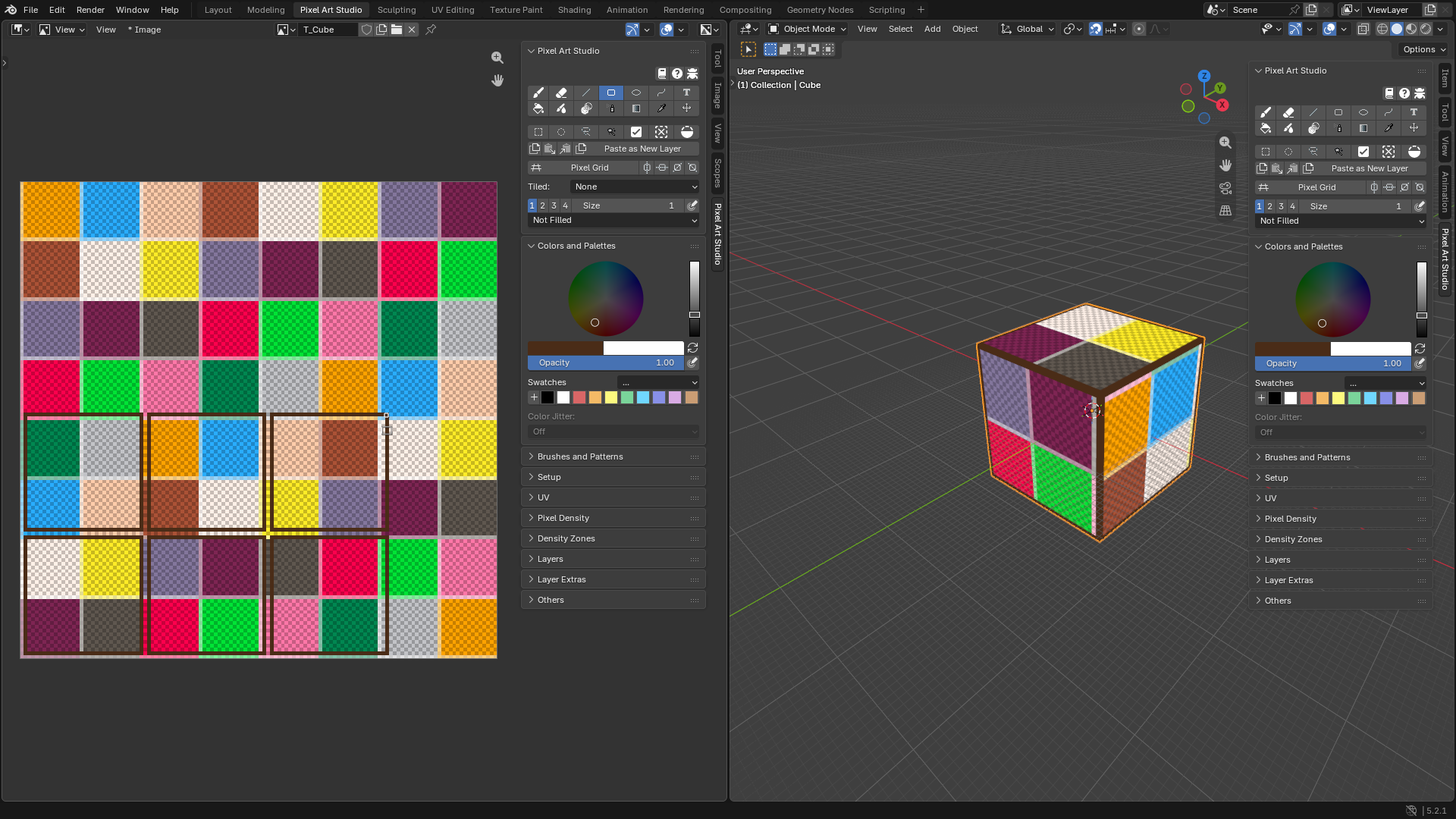Click the lasso selection tool in image editor panel

coord(586,132)
